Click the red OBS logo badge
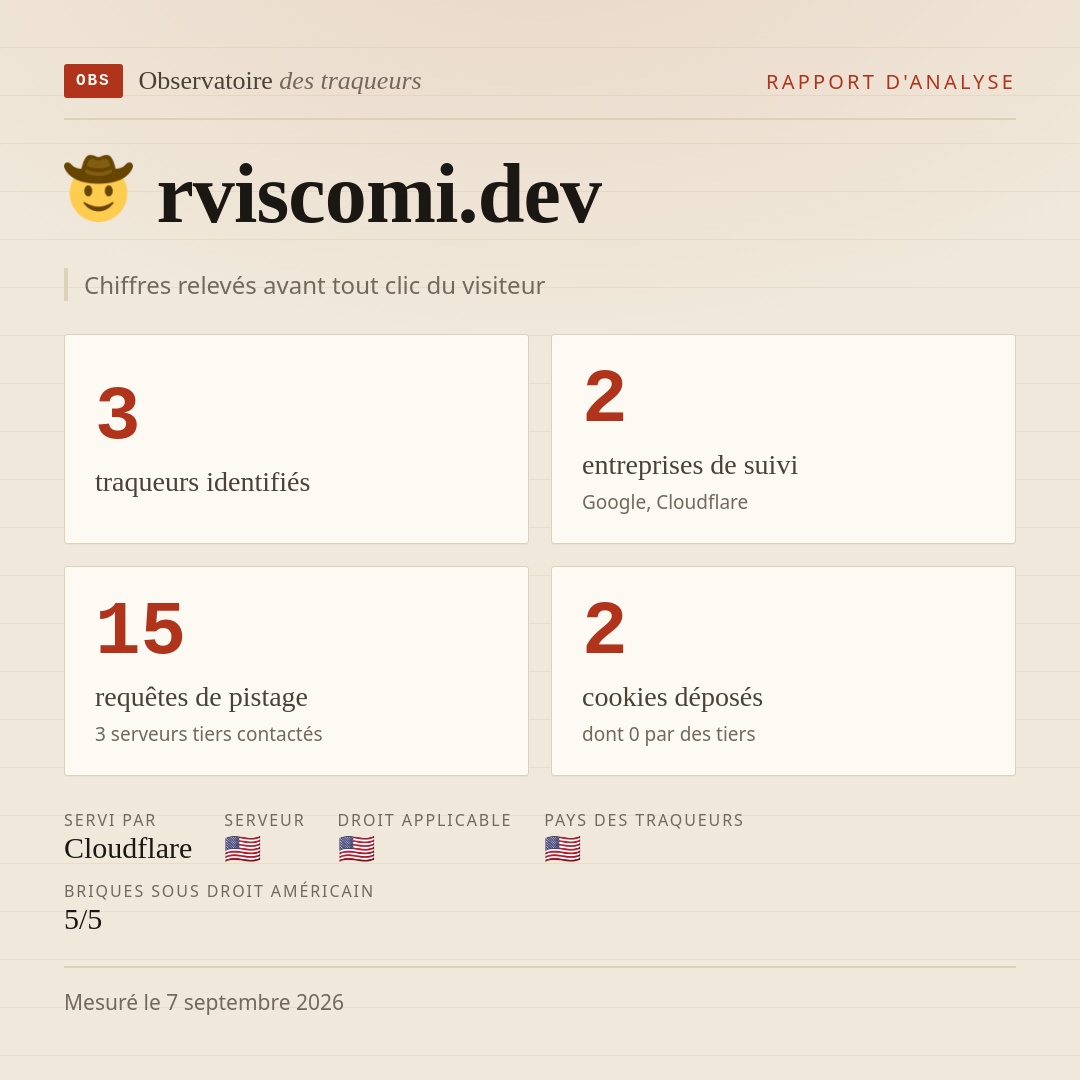This screenshot has height=1080, width=1080. [x=94, y=81]
